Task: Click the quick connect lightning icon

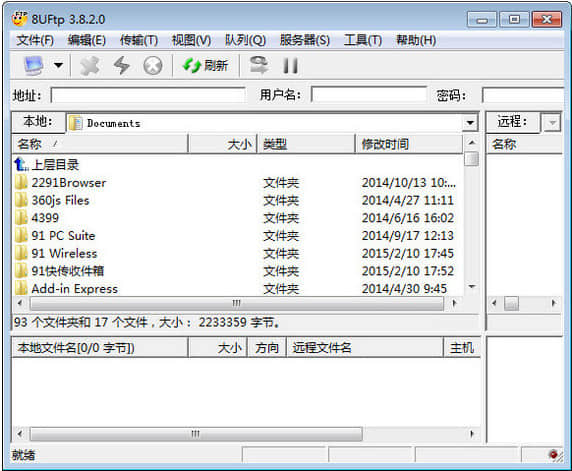Action: click(x=121, y=66)
